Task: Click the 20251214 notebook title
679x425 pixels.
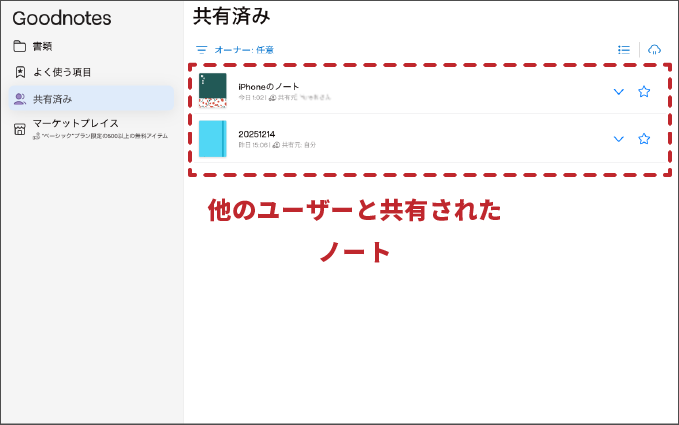Action: coord(256,134)
